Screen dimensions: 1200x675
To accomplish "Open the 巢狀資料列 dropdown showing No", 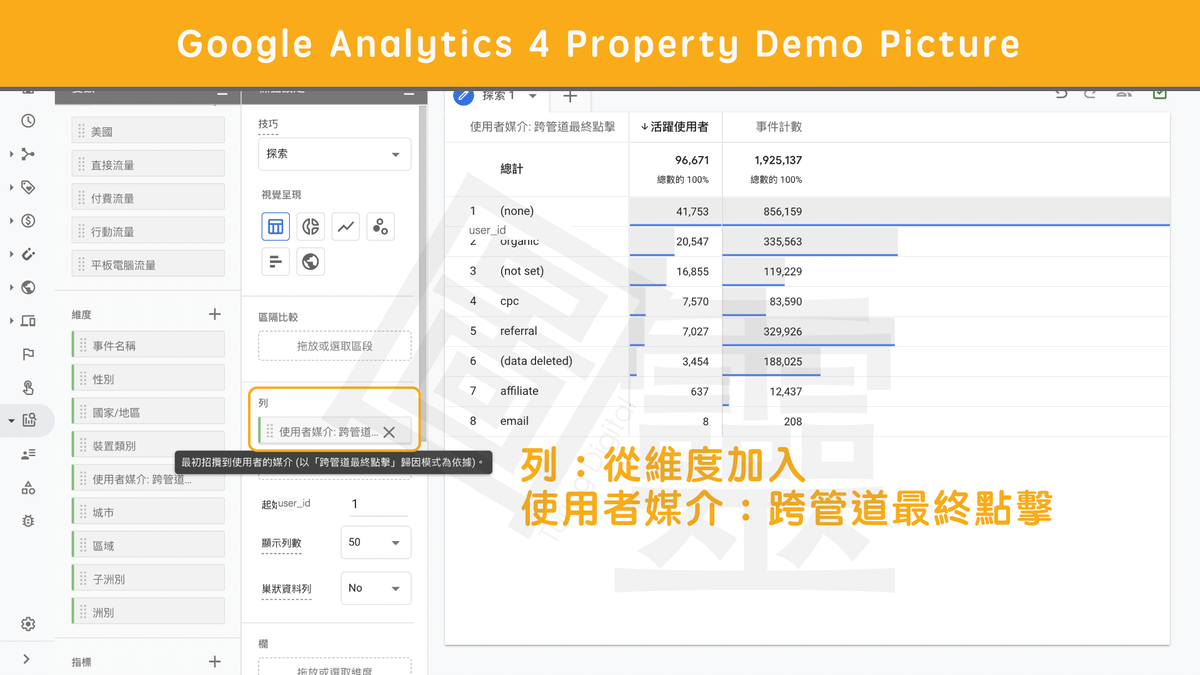I will pyautogui.click(x=376, y=588).
